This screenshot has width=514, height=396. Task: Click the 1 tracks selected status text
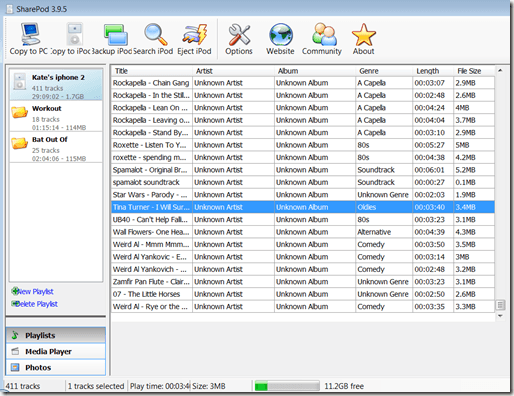[x=96, y=386]
